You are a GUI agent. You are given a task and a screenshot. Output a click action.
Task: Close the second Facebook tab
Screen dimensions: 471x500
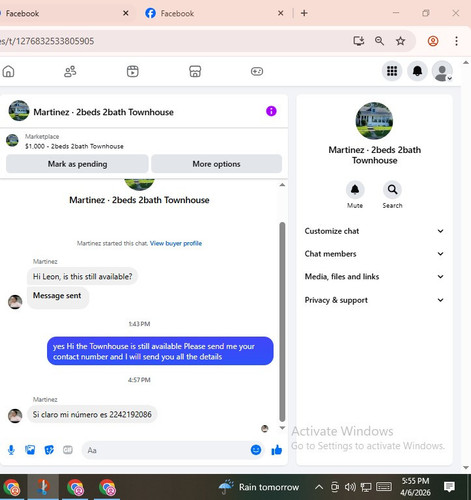click(281, 13)
